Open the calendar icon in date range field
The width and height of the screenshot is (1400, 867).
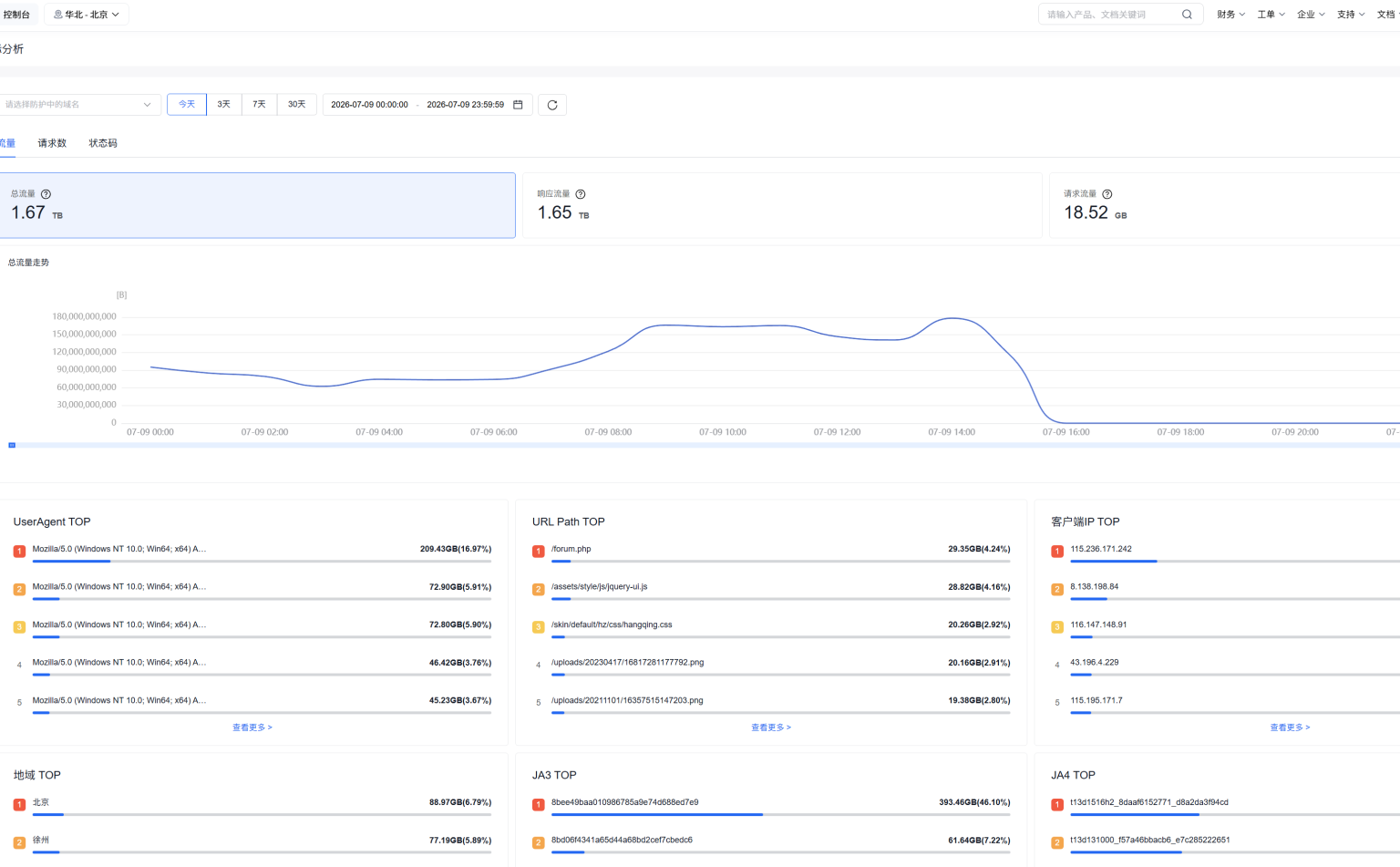518,105
